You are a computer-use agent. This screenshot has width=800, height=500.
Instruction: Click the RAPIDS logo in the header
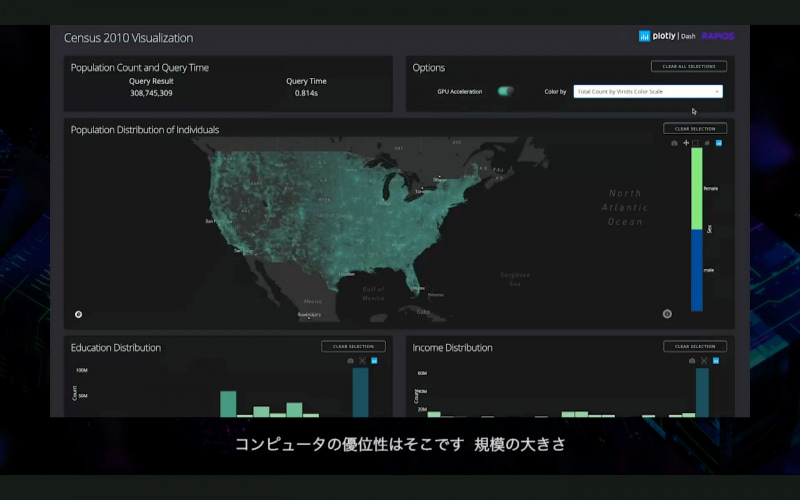tap(718, 36)
